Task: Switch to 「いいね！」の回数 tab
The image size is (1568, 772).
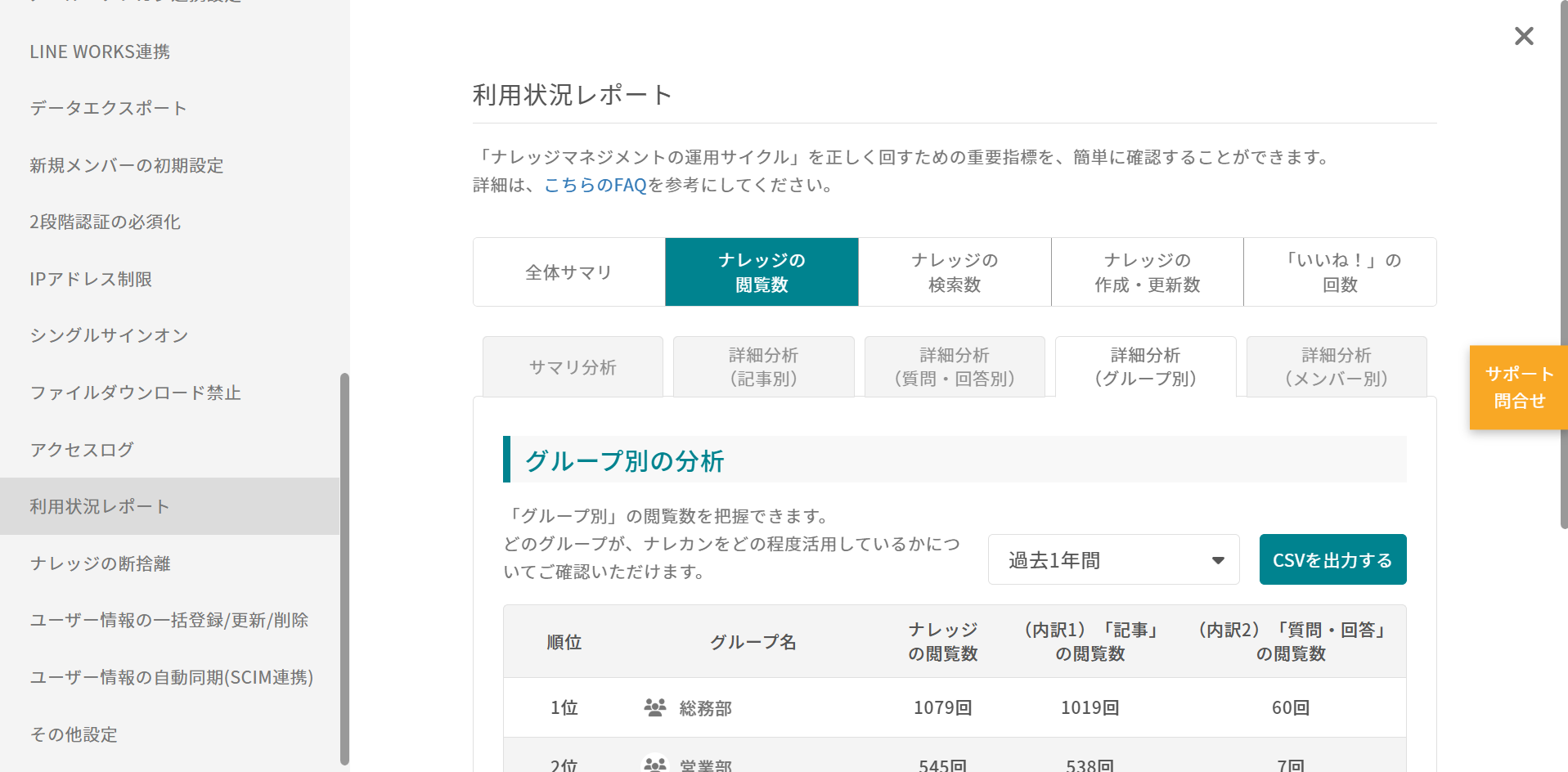Action: point(1340,272)
